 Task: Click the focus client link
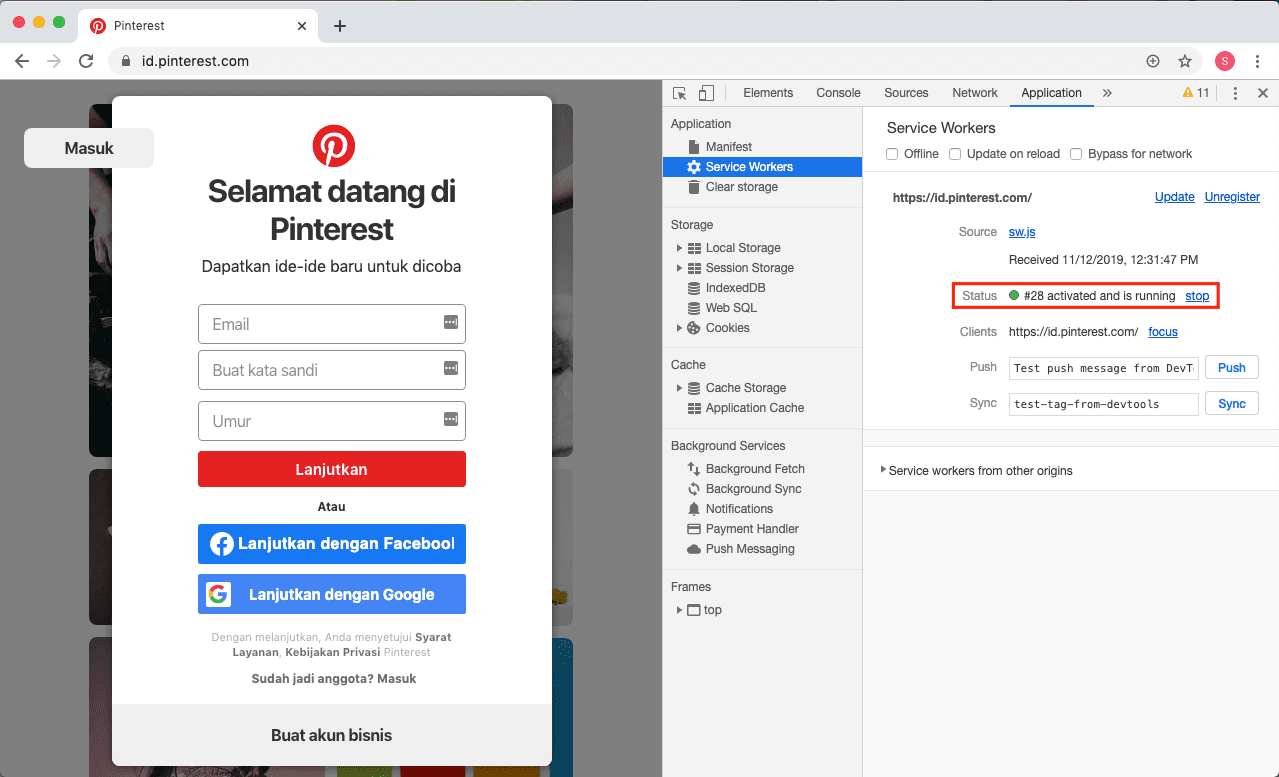pos(1163,332)
